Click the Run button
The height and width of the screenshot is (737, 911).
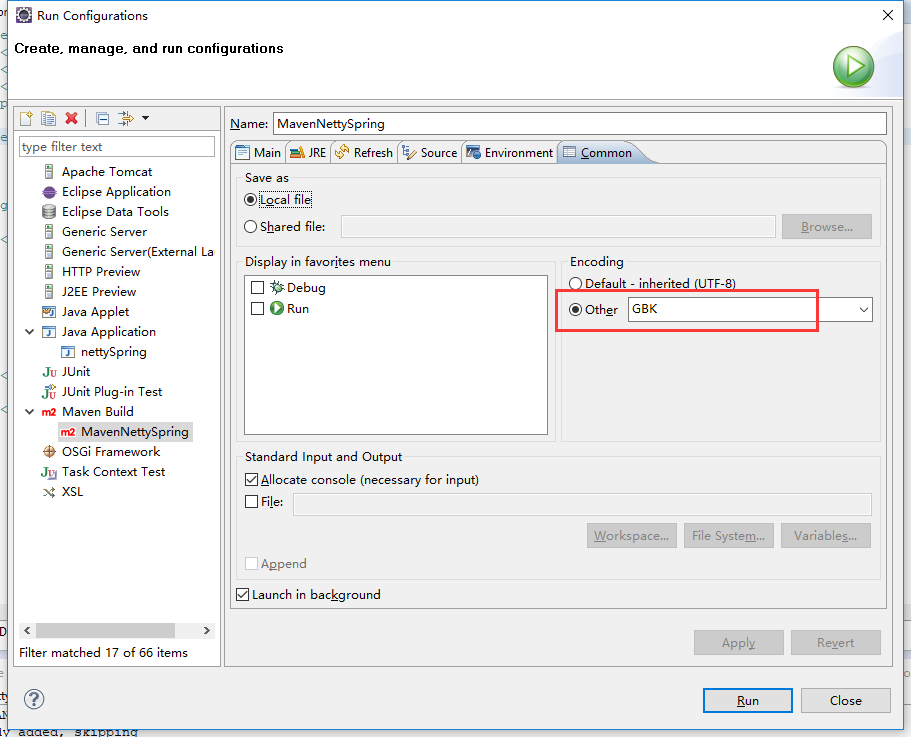747,700
